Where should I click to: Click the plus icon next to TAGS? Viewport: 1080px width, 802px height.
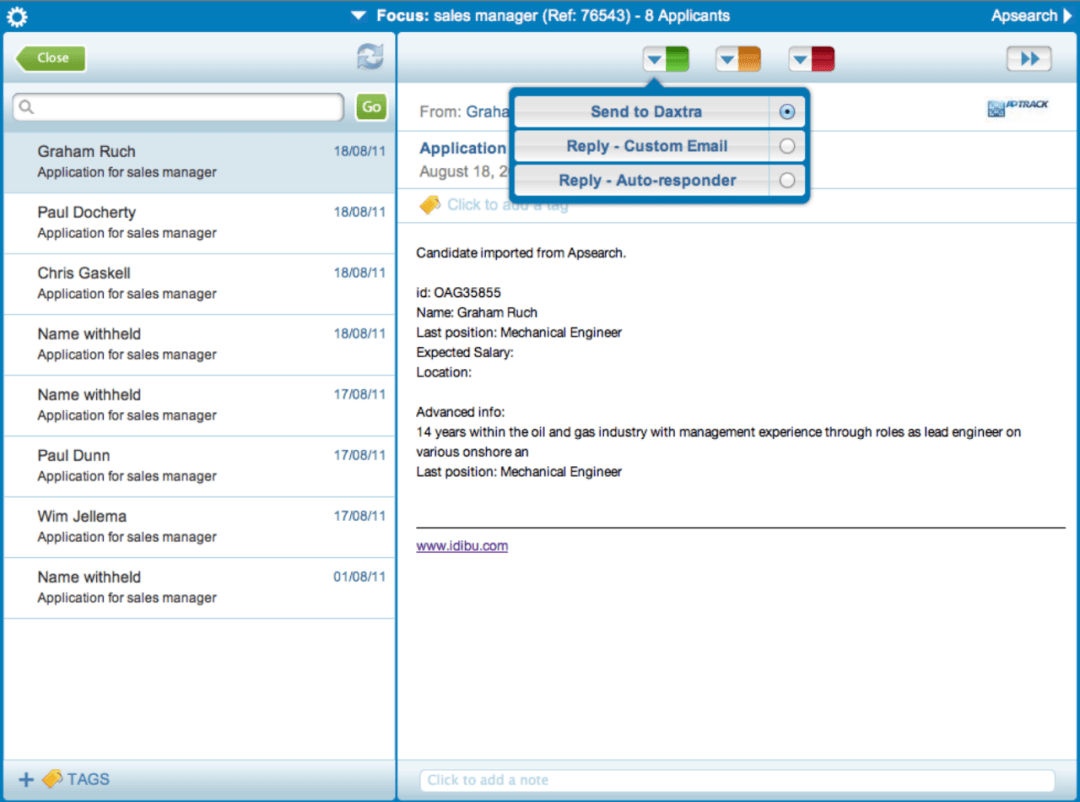click(26, 779)
